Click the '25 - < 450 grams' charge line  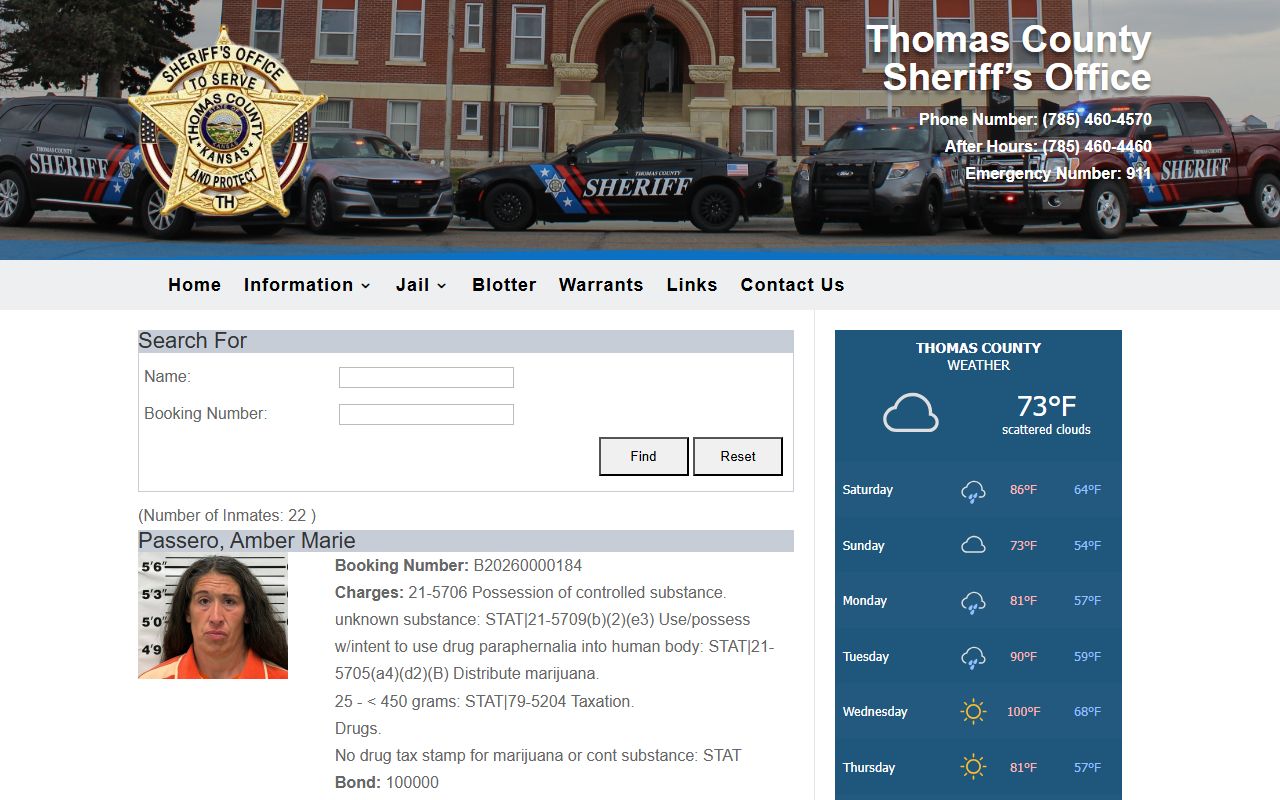[x=484, y=702]
